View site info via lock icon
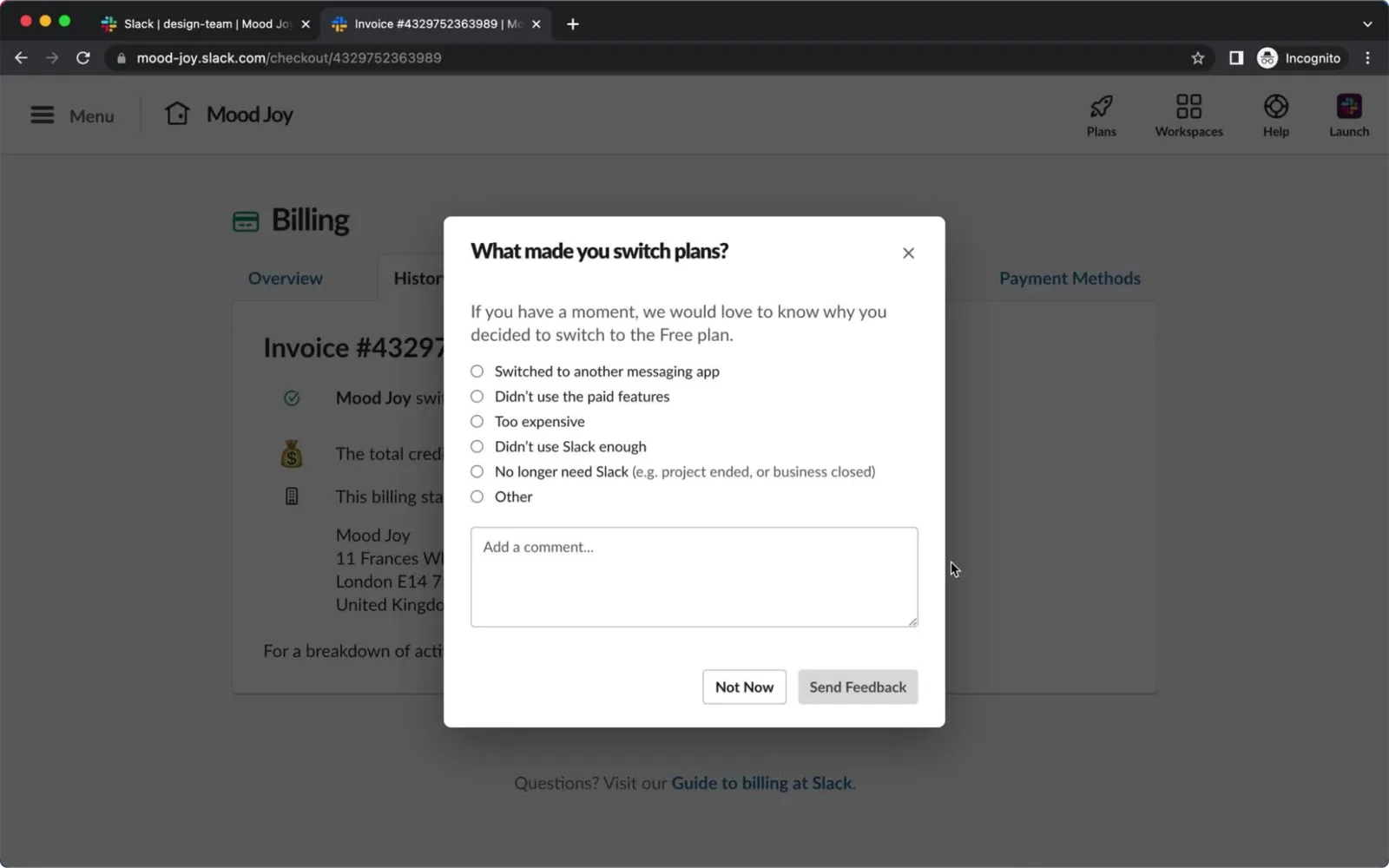Viewport: 1389px width, 868px height. (121, 58)
